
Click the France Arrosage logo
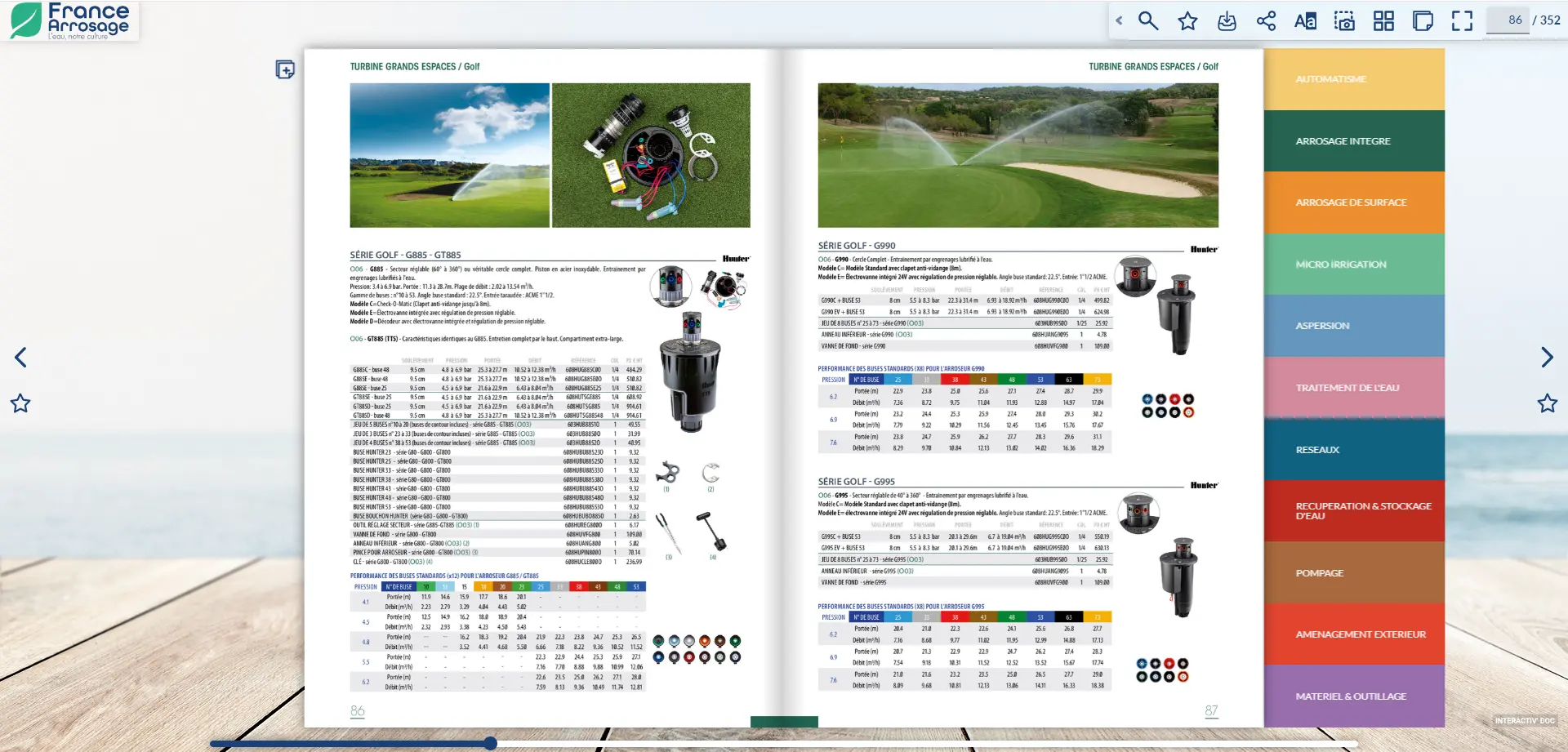[69, 20]
